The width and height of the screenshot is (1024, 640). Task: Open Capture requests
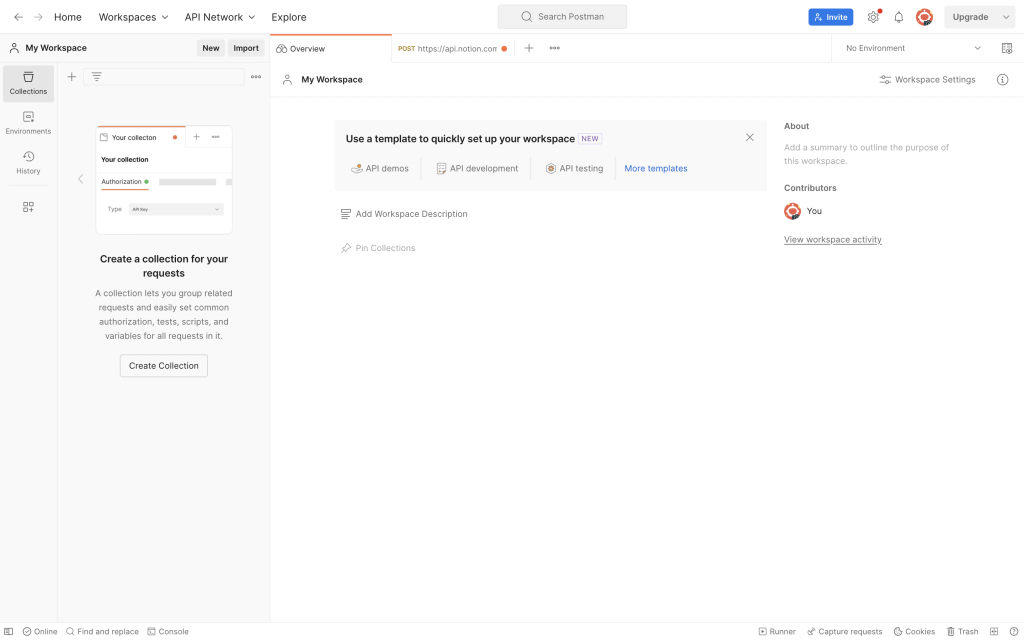pos(844,632)
